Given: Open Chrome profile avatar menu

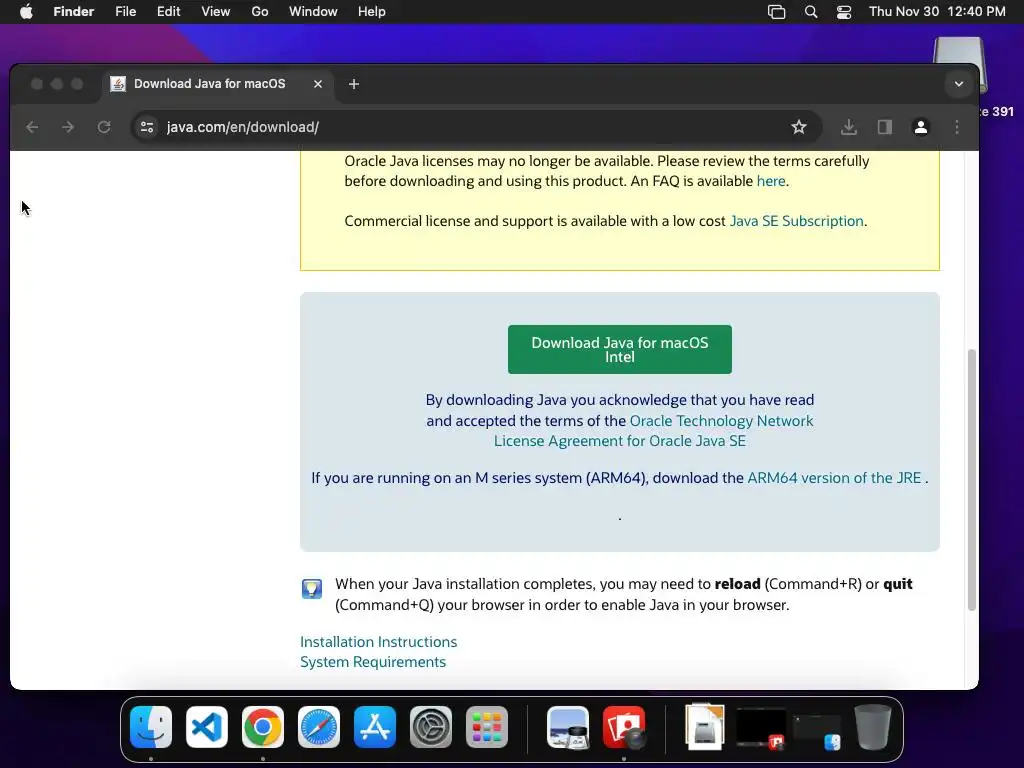Looking at the screenshot, I should [921, 127].
